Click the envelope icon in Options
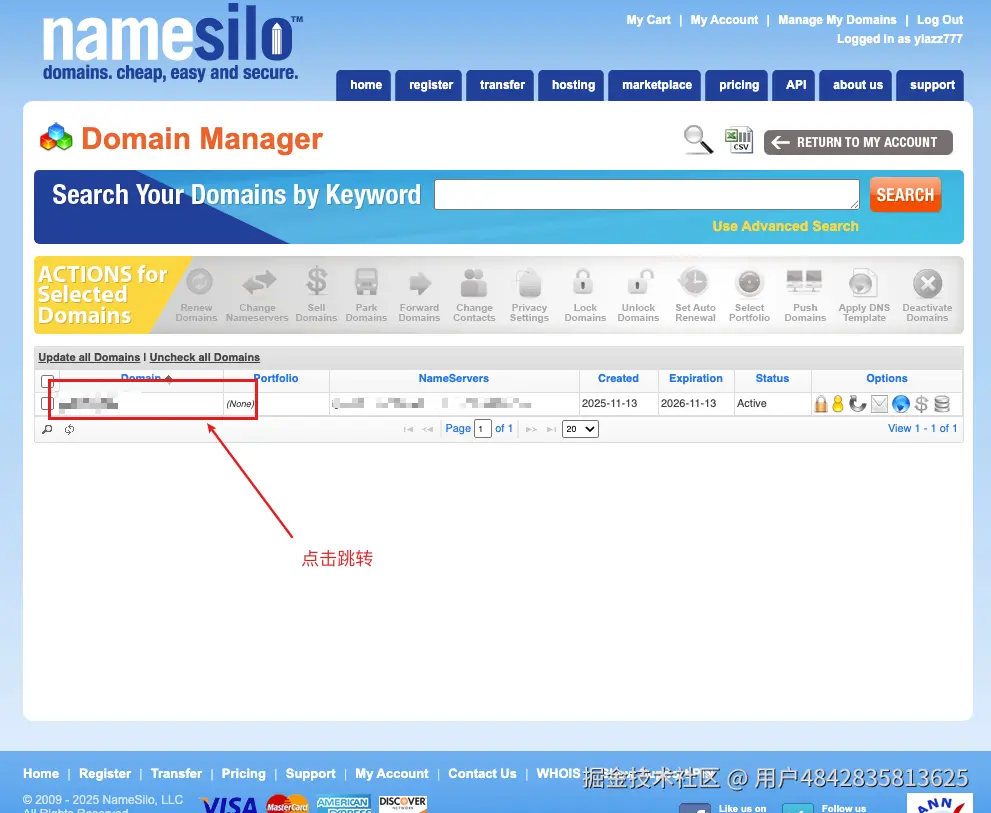Screen dimensions: 991x813 pyautogui.click(x=879, y=403)
